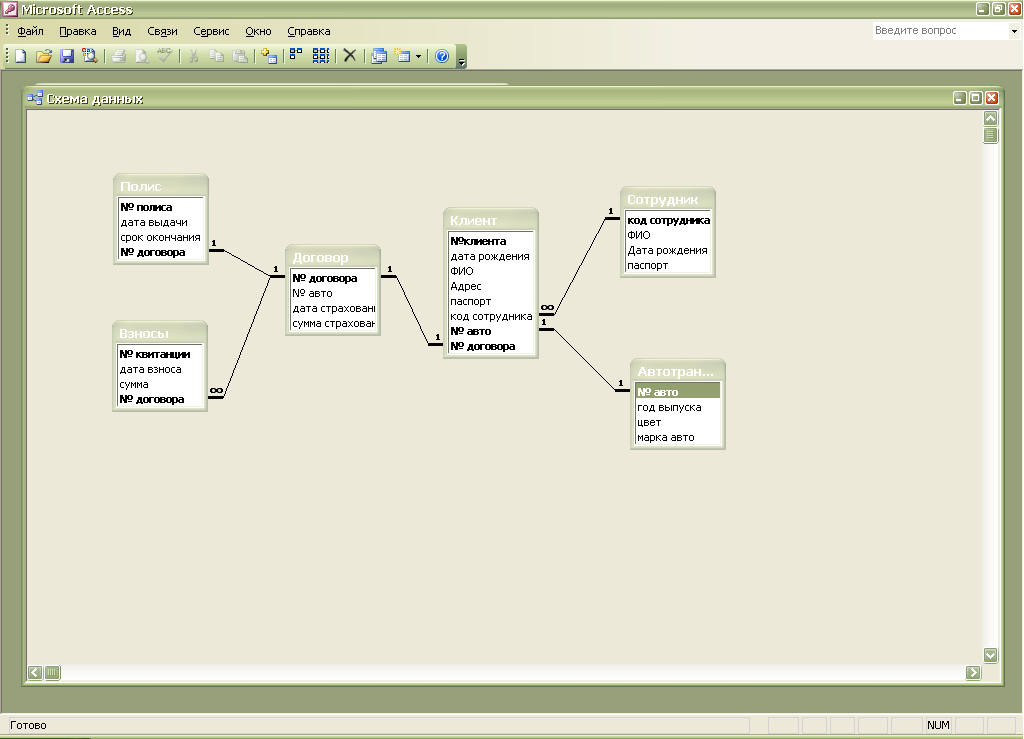Click the Show Table add icon
1024x739 pixels.
[x=269, y=56]
